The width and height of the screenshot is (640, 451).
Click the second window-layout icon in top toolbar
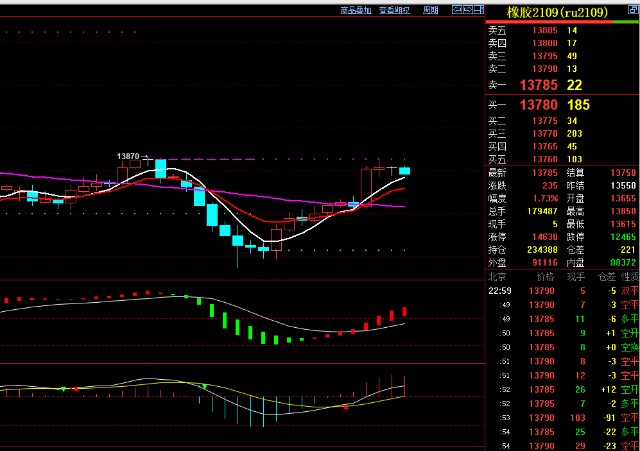pyautogui.click(x=469, y=10)
